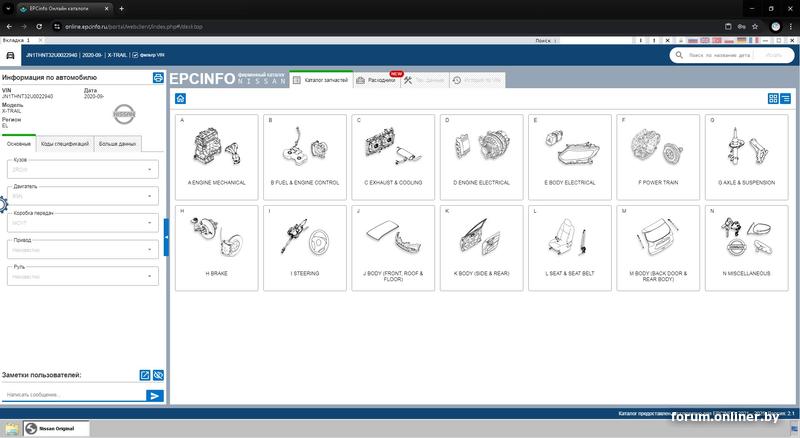
Task: Open the C Exhaust & Cooling category
Action: click(x=393, y=157)
